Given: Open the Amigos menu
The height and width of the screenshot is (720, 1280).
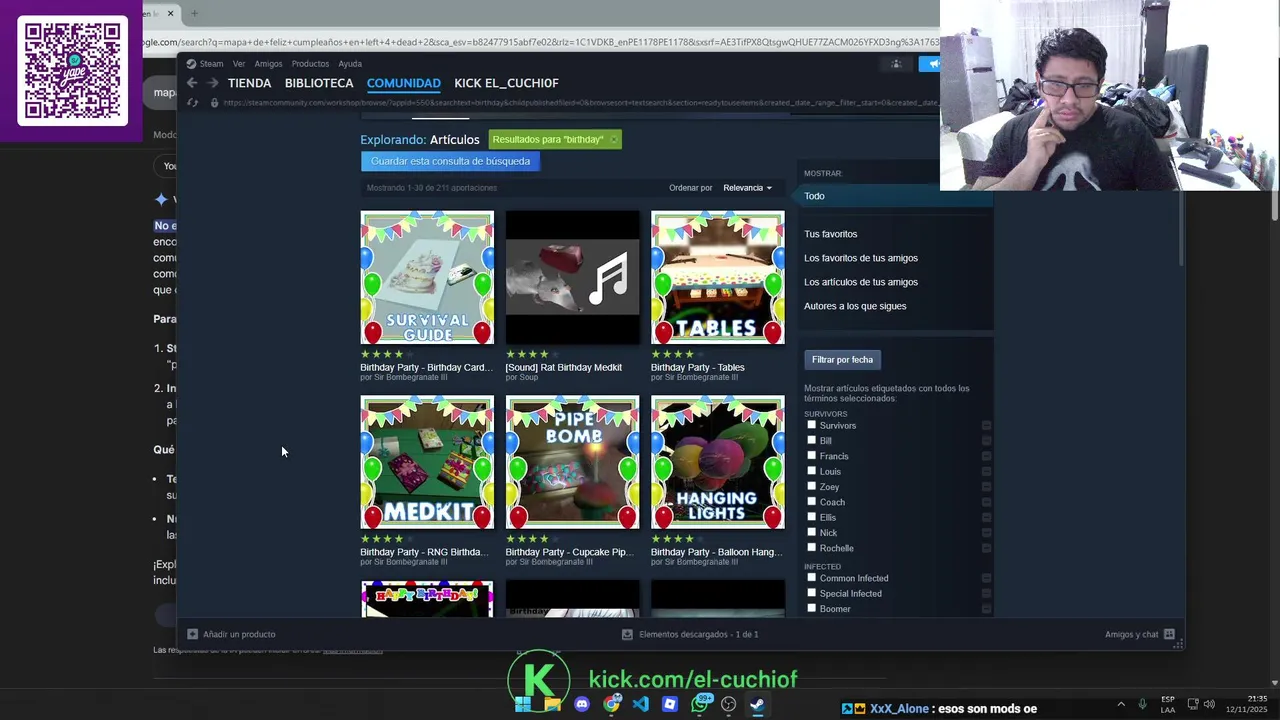Looking at the screenshot, I should (268, 64).
